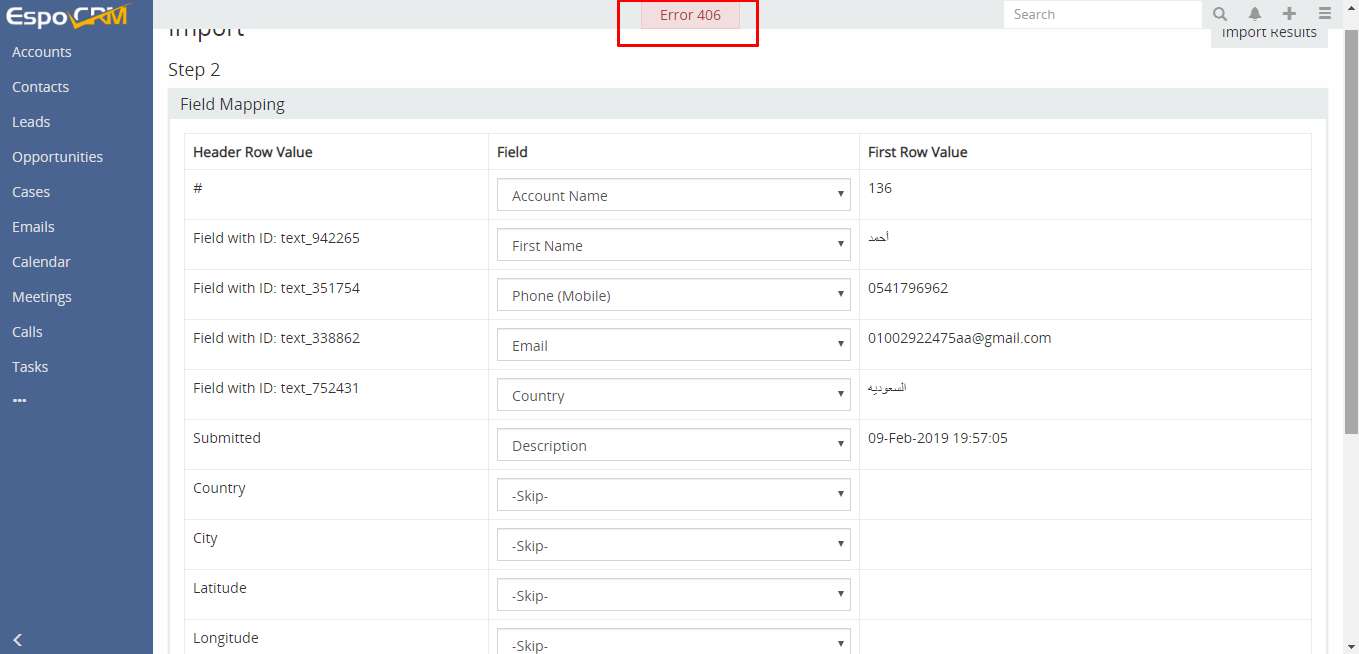Image resolution: width=1359 pixels, height=654 pixels.
Task: Navigate to Calendar in the sidebar
Action: point(42,262)
